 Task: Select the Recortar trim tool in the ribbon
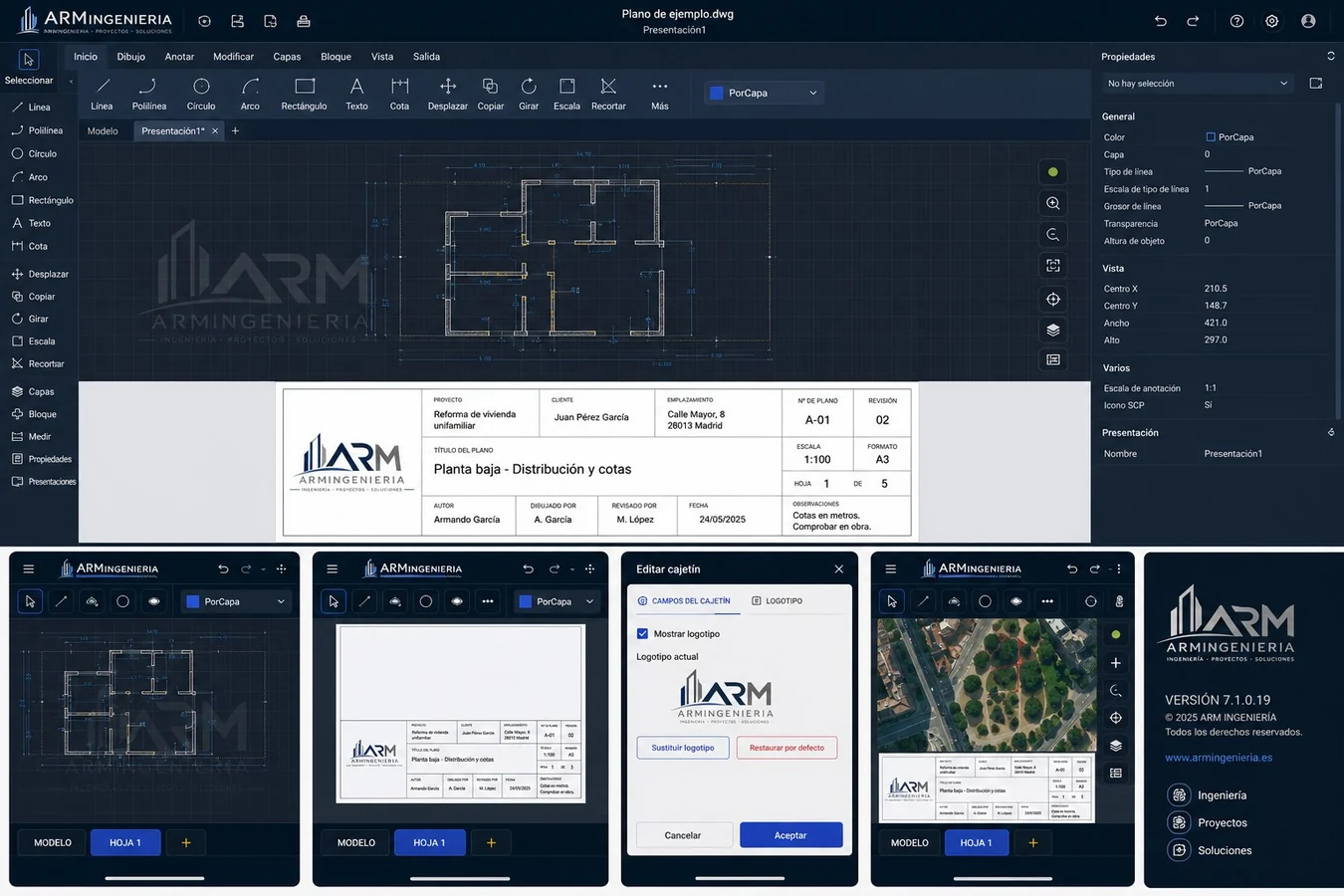click(x=608, y=94)
